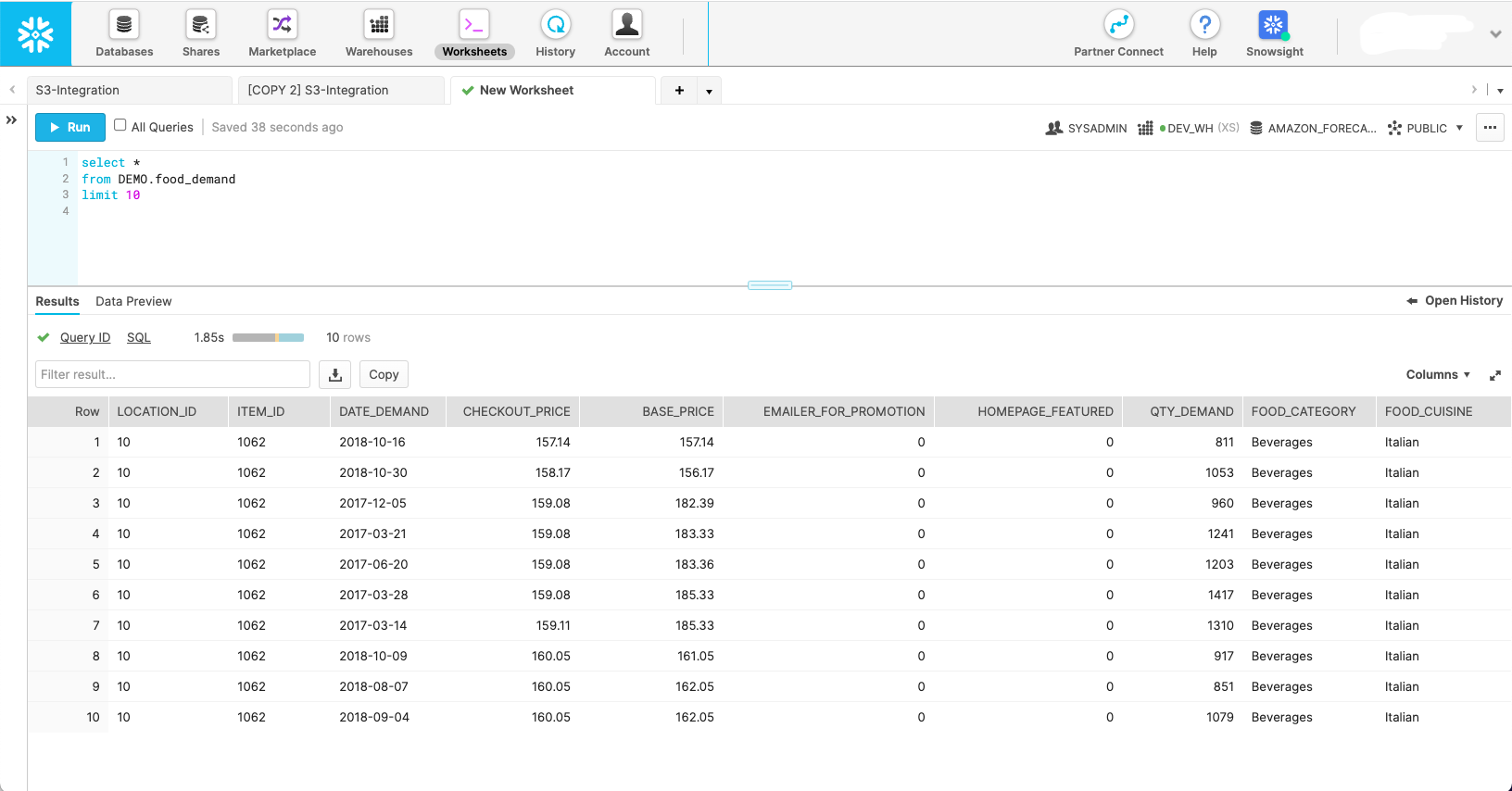This screenshot has width=1512, height=791.
Task: Run the query with the Run button
Action: 70,127
